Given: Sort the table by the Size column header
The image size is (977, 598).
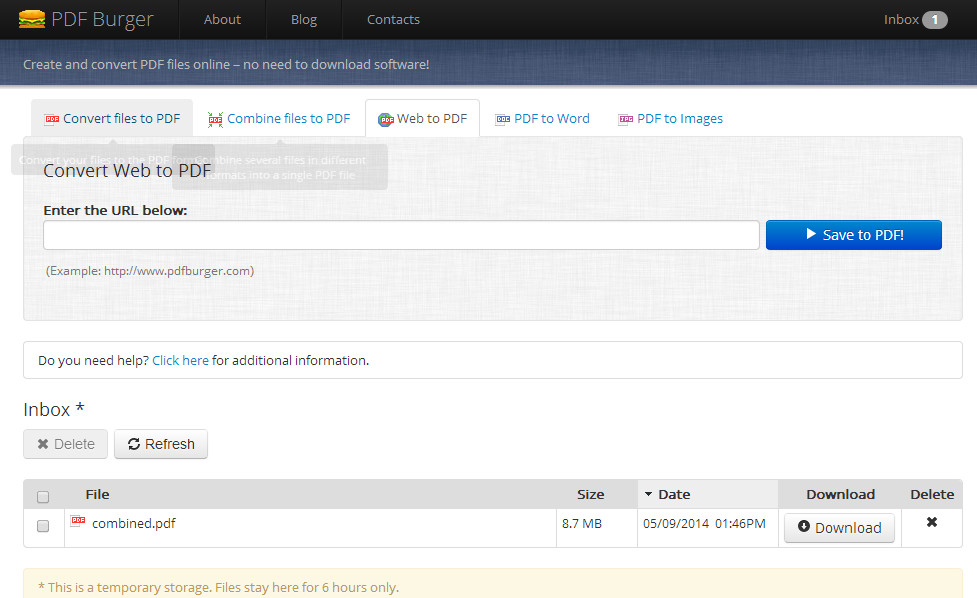Looking at the screenshot, I should 591,495.
